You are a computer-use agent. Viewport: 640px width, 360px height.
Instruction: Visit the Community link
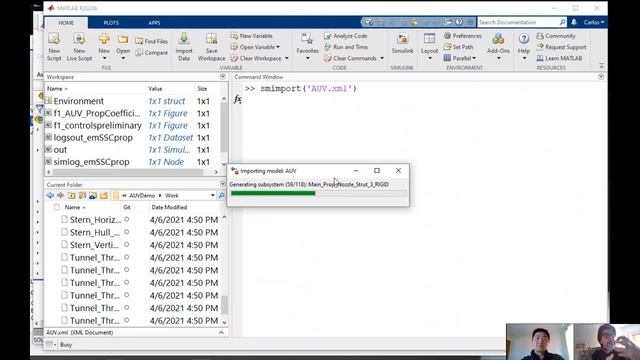tap(556, 36)
